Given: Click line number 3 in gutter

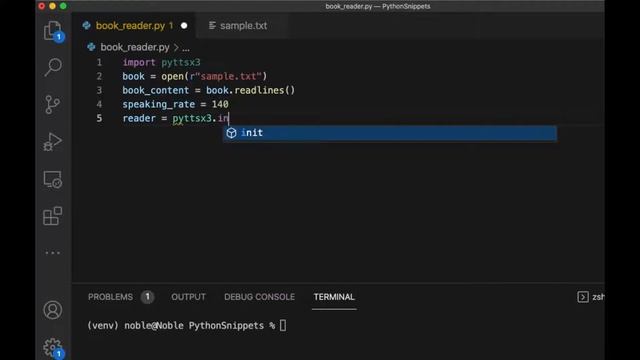Looking at the screenshot, I should coord(99,90).
